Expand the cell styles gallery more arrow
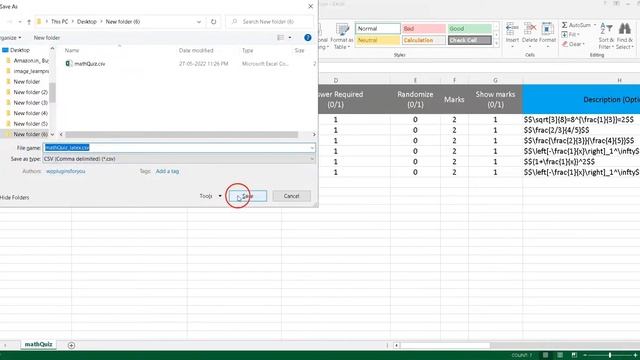Screen dimensions: 640x360 [x=497, y=44]
